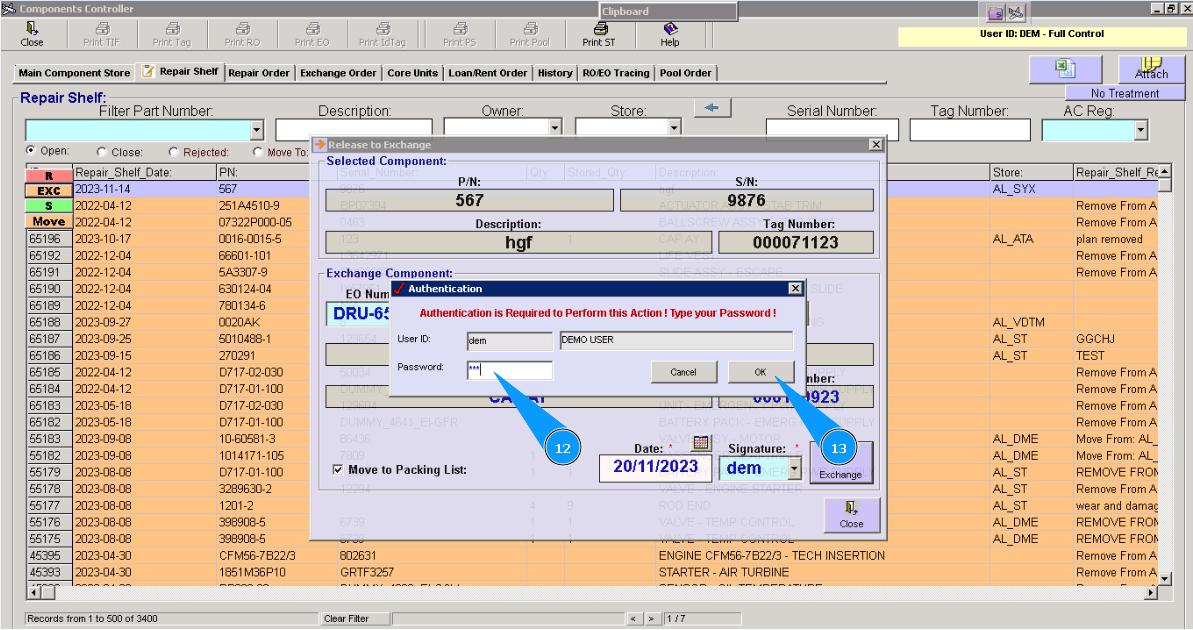Switch to Loan/Rent Order tab

pyautogui.click(x=488, y=73)
